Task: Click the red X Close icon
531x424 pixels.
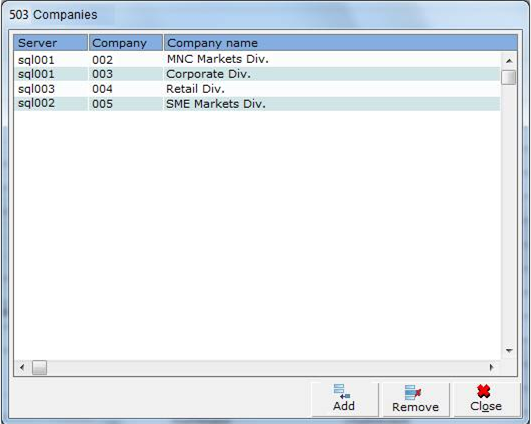Action: [x=484, y=391]
